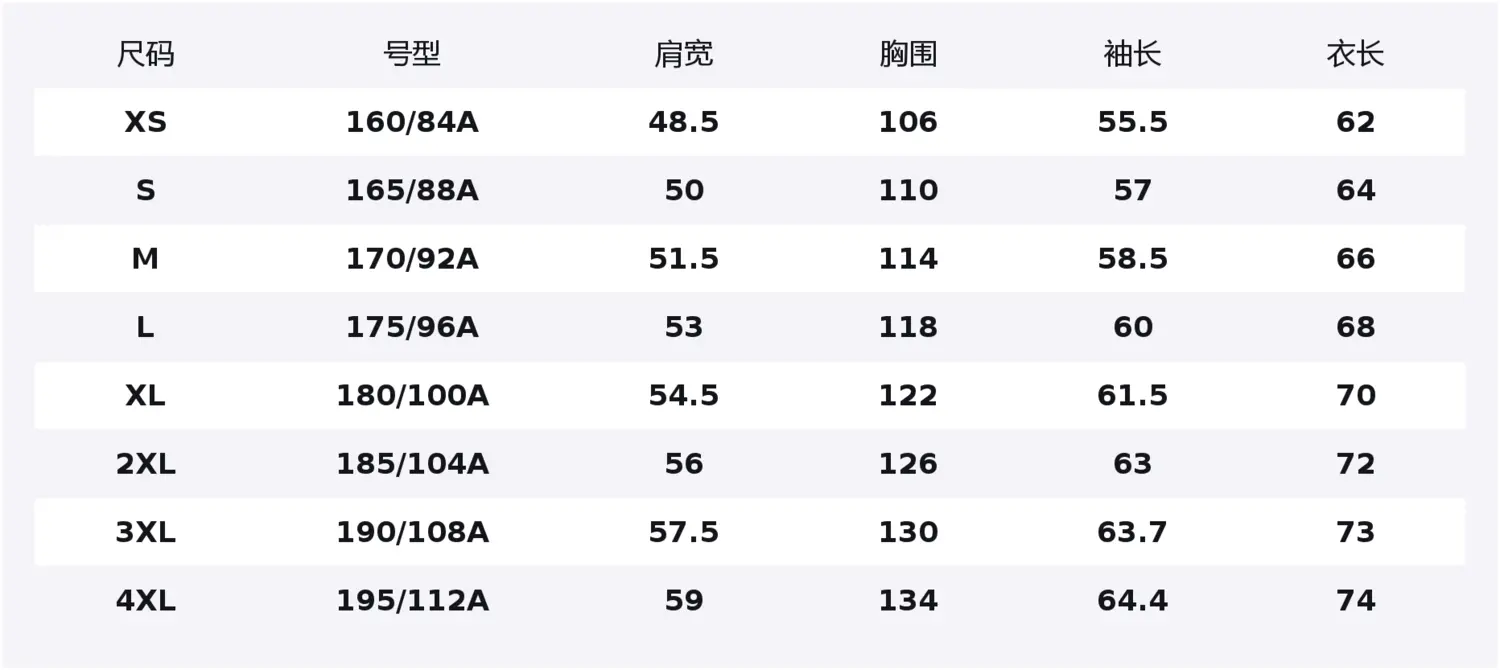Select the 肩宽 column header
This screenshot has width=1500, height=670.
coord(684,54)
